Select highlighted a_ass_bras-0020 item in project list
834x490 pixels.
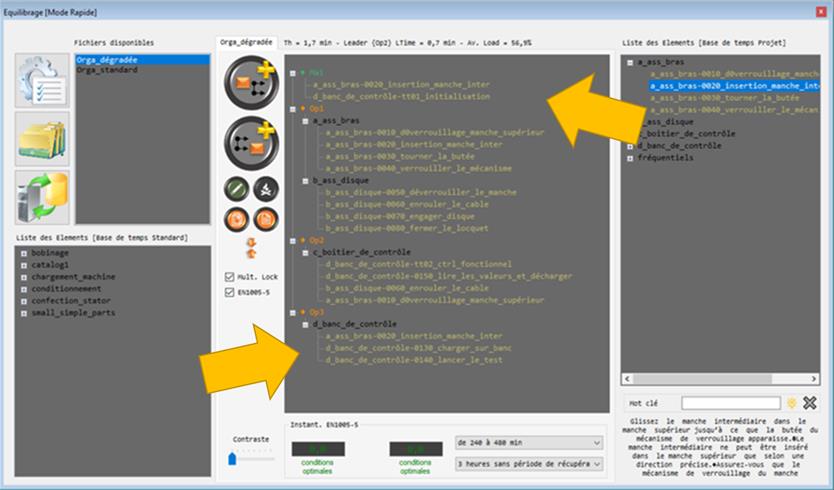pyautogui.click(x=734, y=86)
